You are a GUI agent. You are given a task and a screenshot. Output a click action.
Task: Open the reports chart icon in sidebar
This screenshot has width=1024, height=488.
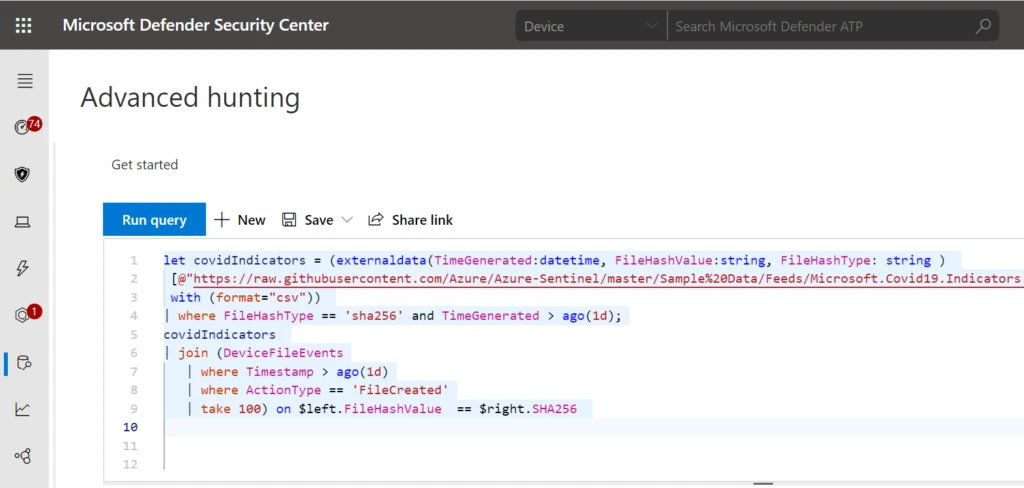pyautogui.click(x=22, y=409)
